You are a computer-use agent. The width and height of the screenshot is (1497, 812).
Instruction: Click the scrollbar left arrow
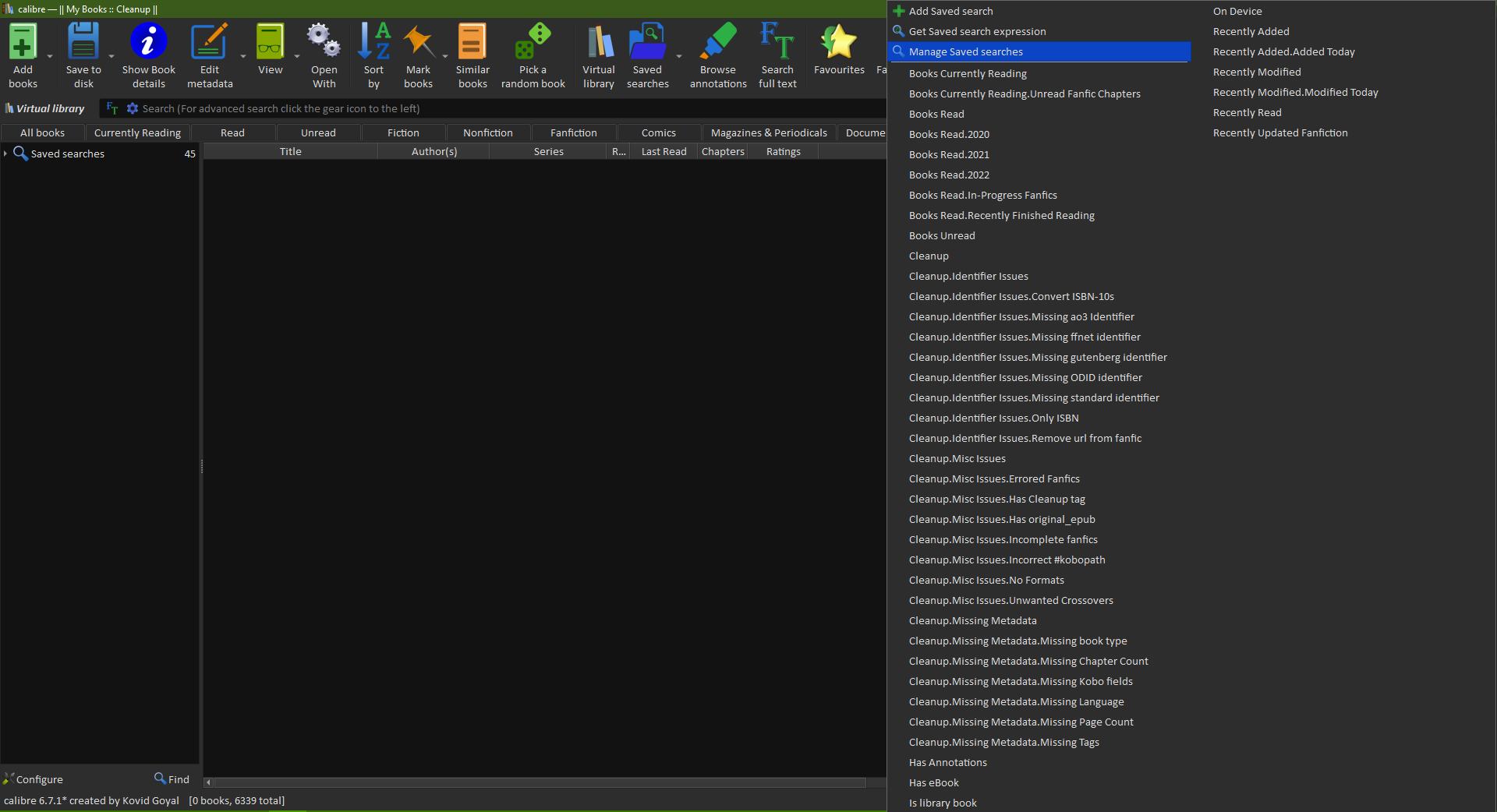coord(208,782)
